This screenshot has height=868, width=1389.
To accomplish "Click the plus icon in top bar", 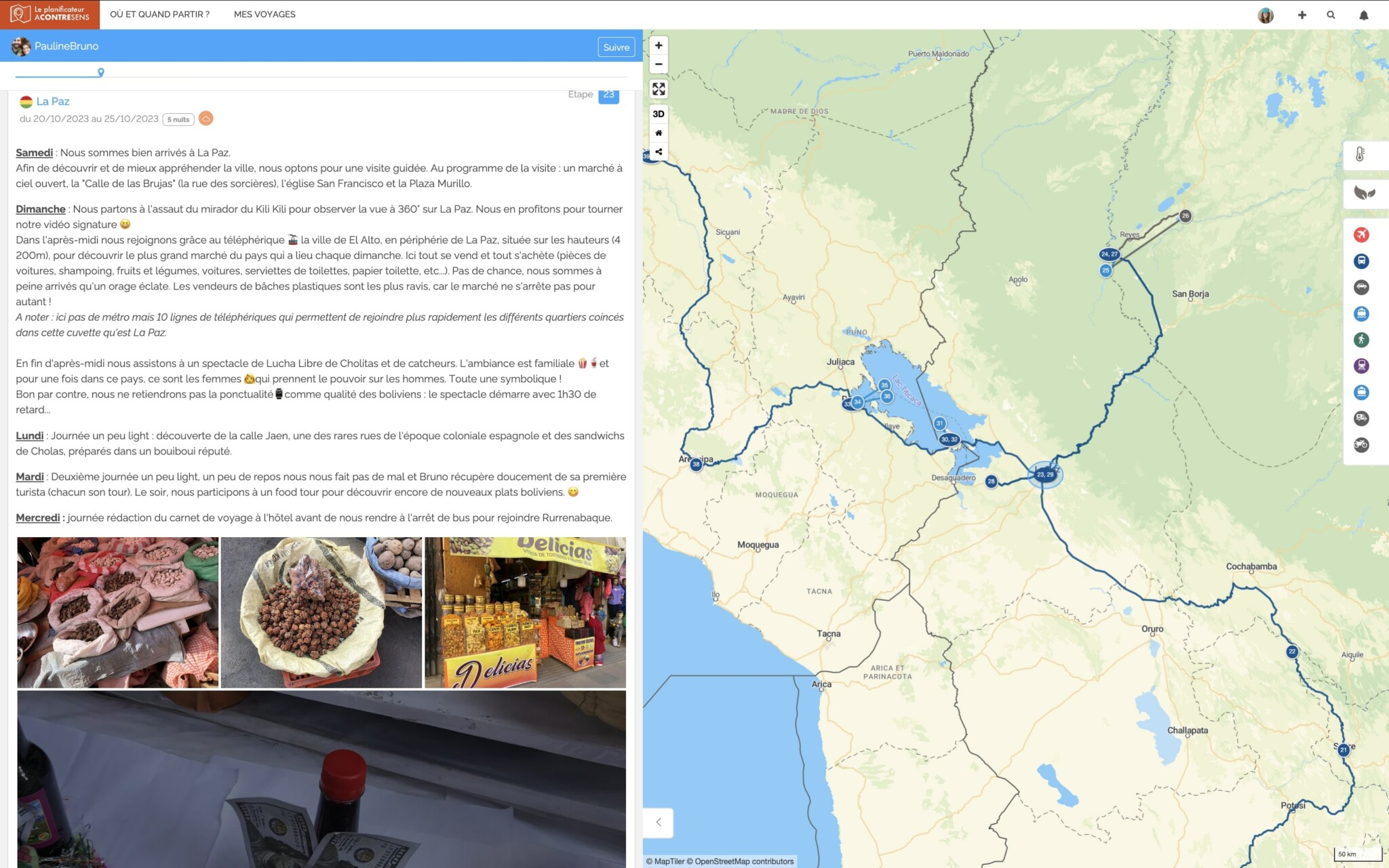I will (x=1302, y=15).
